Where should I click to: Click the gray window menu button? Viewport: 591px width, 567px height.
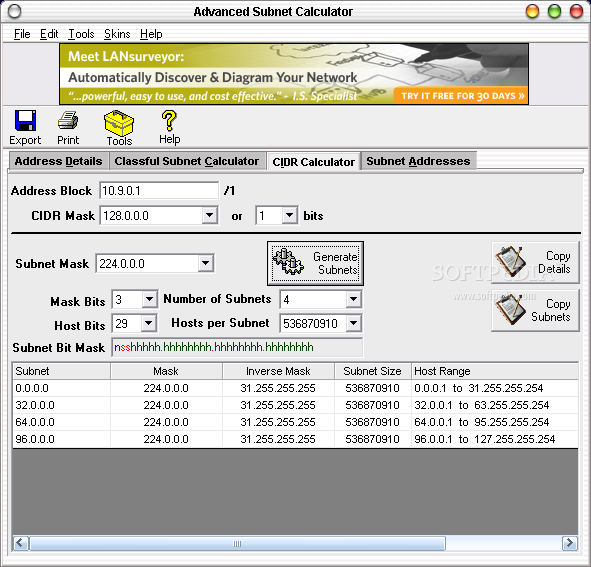(15, 11)
